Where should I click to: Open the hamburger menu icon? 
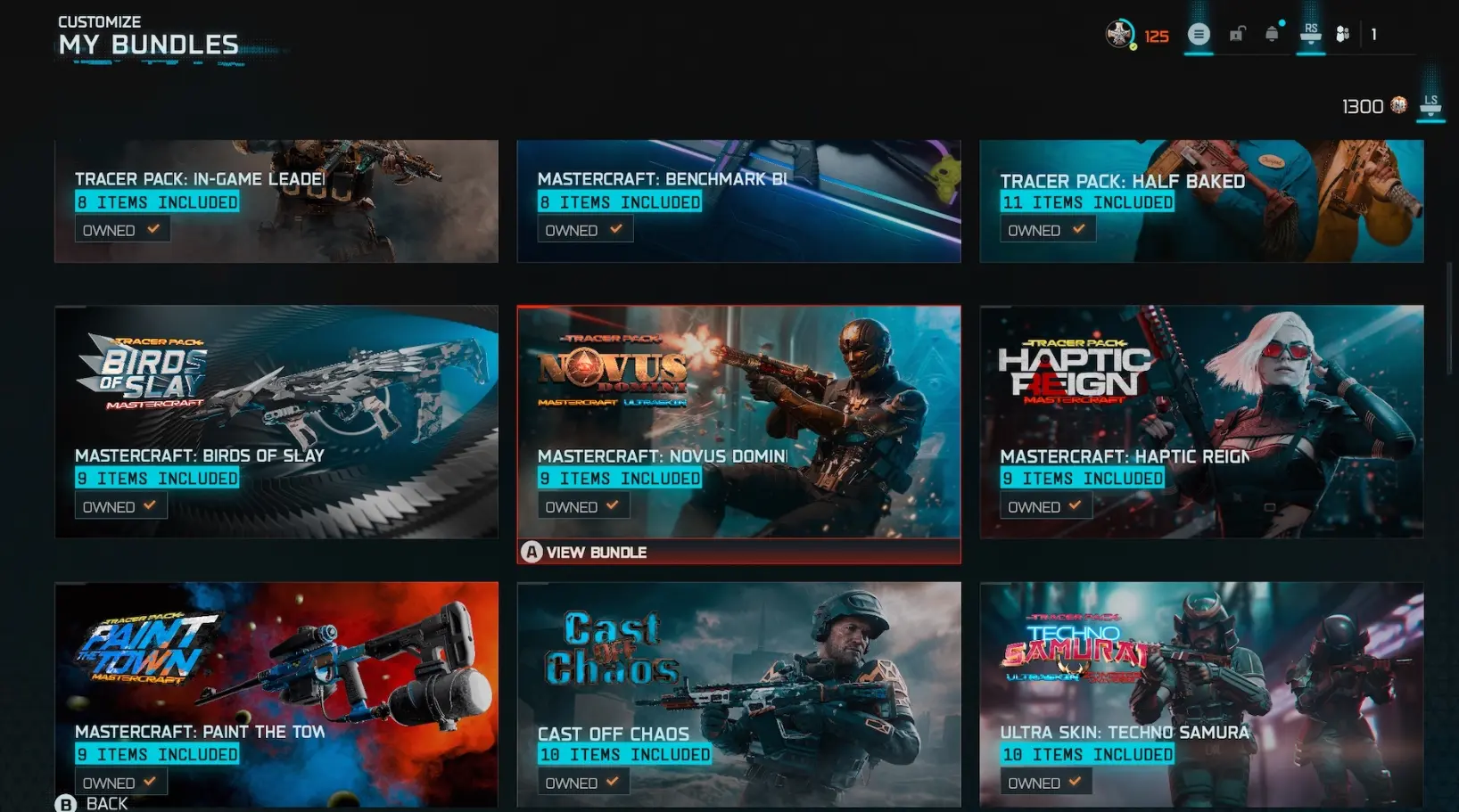[1199, 35]
